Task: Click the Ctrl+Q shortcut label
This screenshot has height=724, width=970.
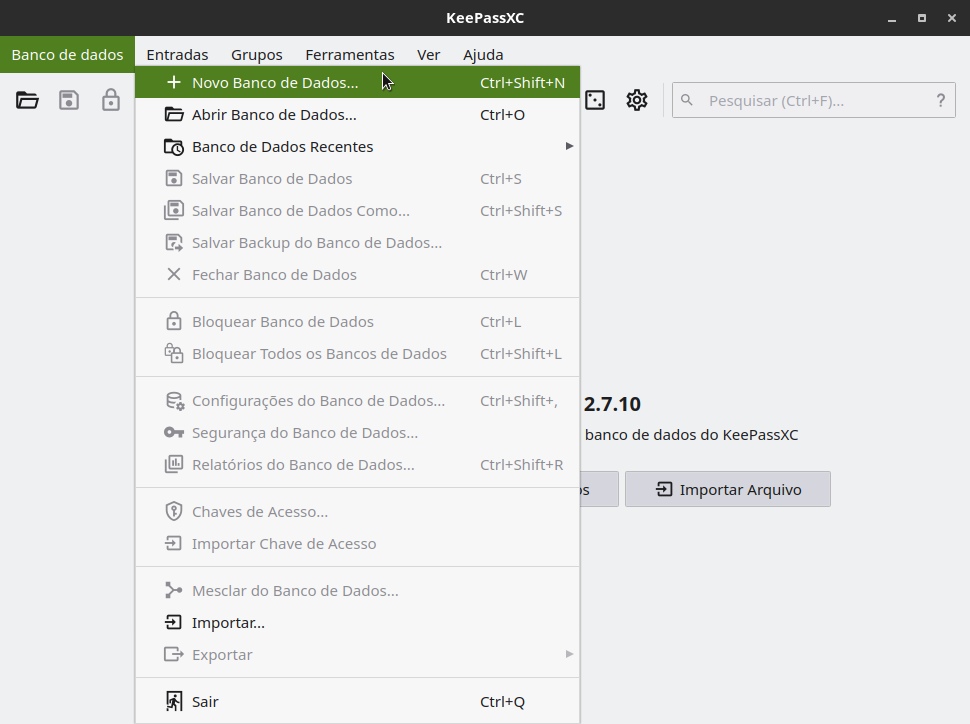Action: (502, 701)
